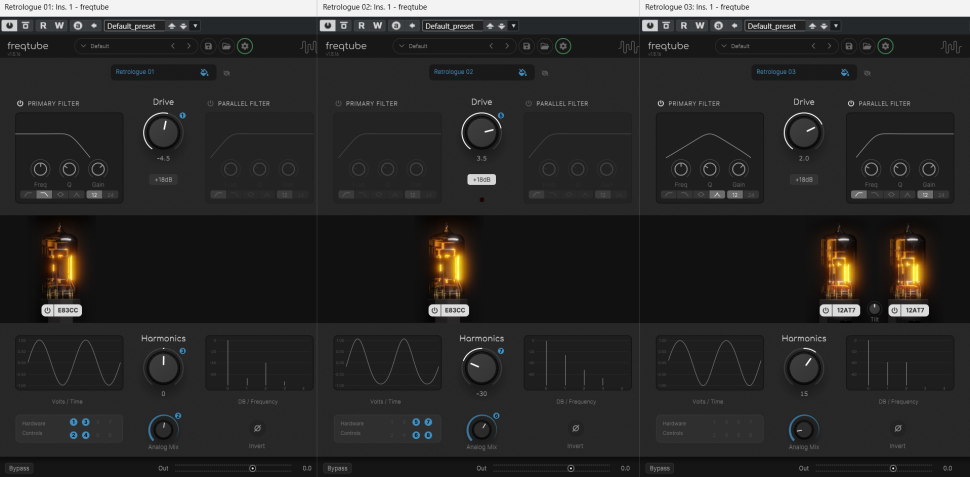Toggle E83CC tube power in Retrologue 02

[436, 310]
